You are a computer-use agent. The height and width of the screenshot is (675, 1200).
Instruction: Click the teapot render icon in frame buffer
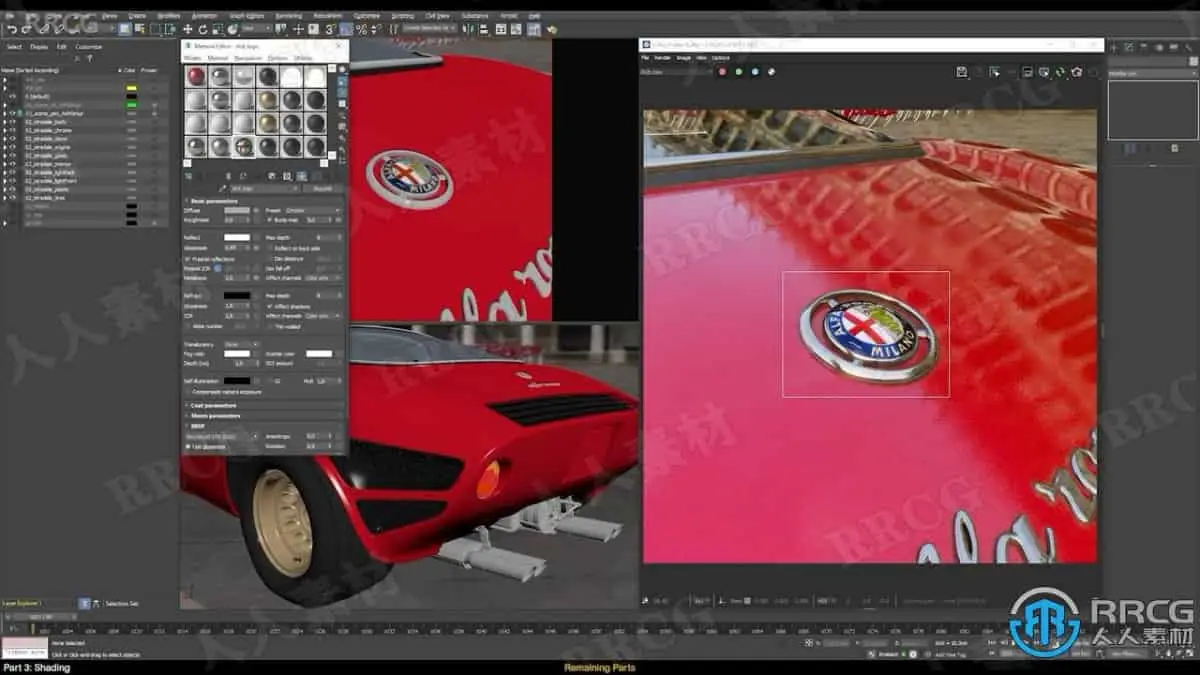tap(1076, 72)
